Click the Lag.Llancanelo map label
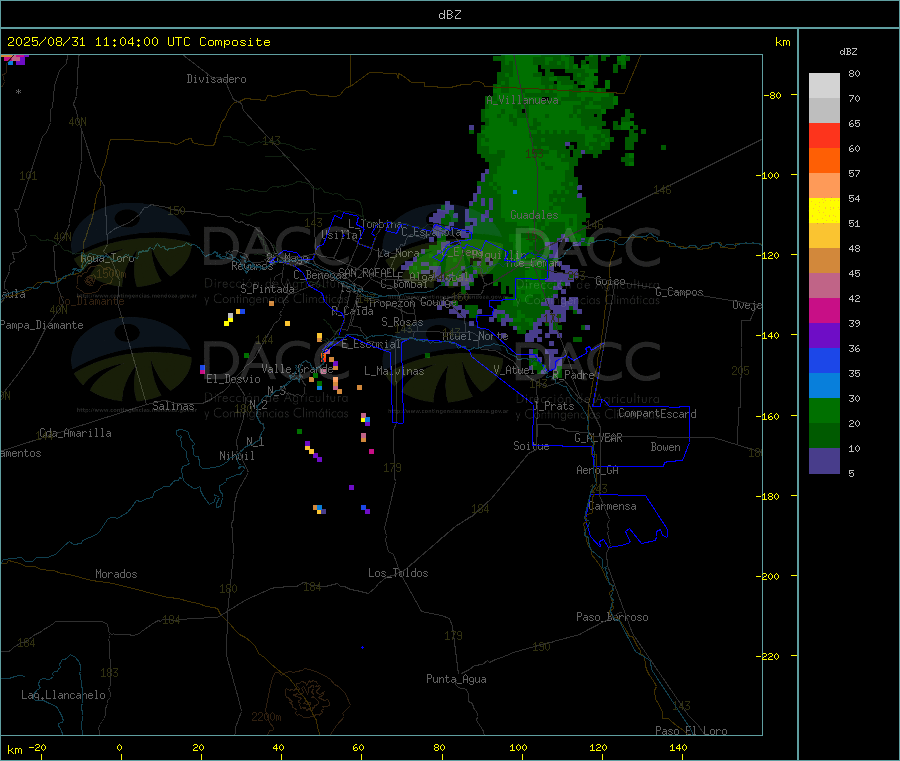Screen dimensions: 900x761 click(63, 696)
